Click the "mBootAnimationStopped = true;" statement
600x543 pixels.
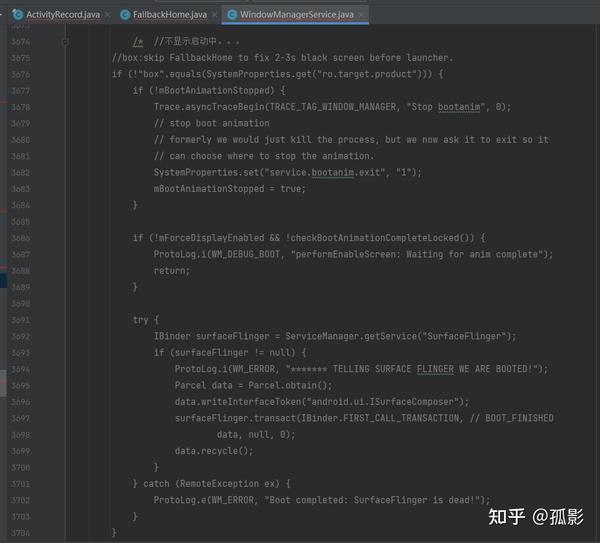tap(230, 189)
